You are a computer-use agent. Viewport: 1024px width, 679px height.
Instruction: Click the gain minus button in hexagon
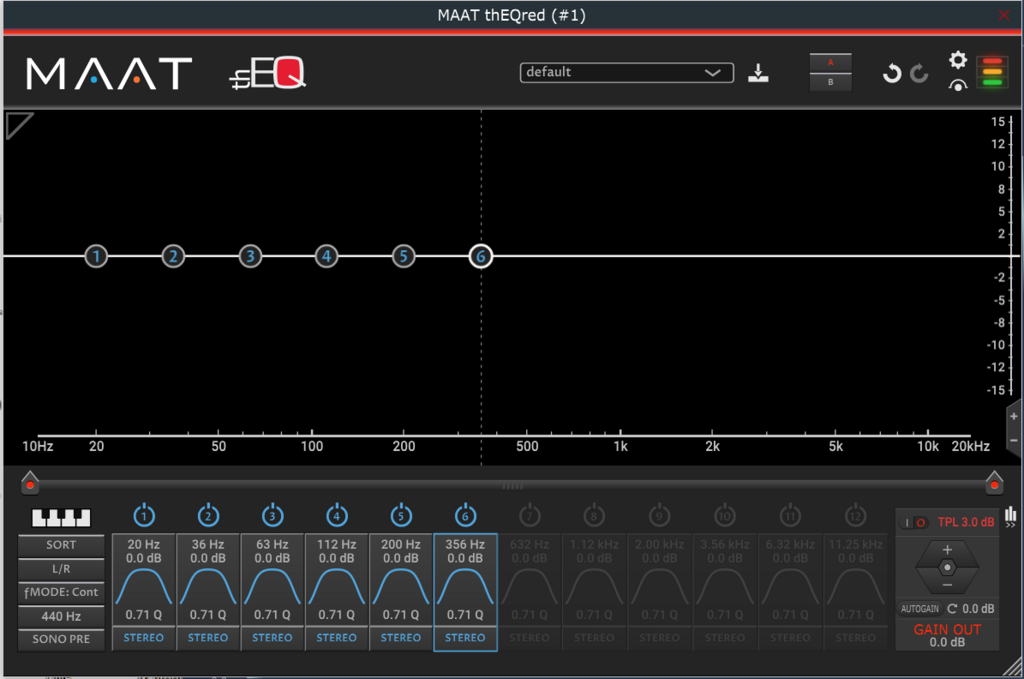pos(947,585)
